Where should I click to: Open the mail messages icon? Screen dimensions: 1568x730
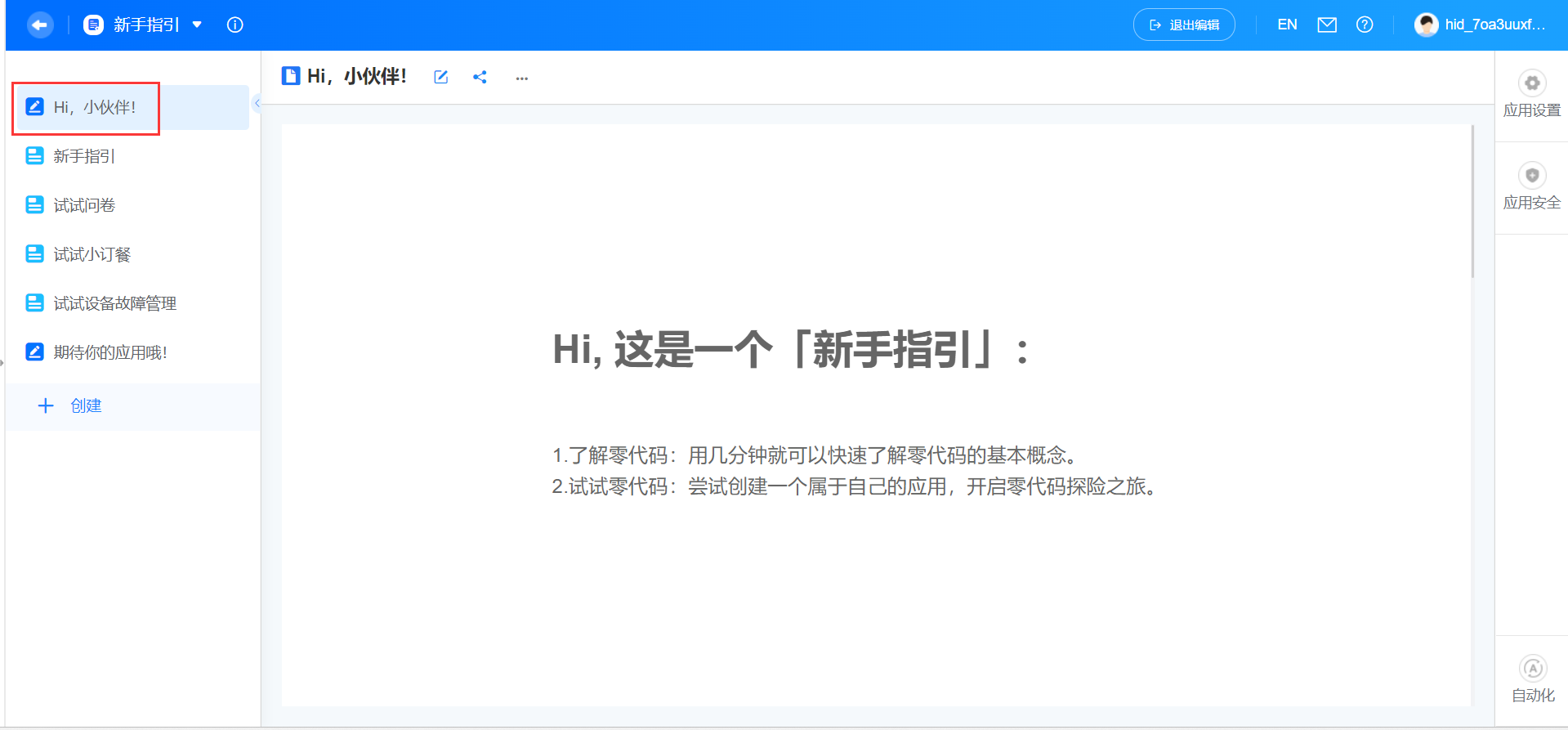pyautogui.click(x=1327, y=25)
